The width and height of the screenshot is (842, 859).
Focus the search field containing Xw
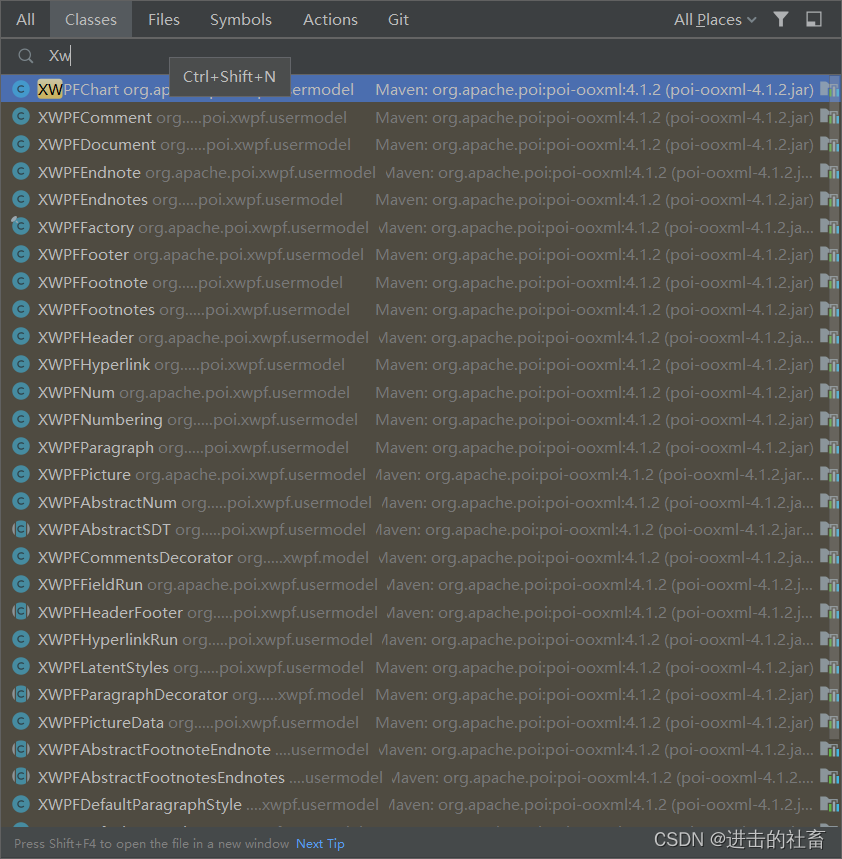(421, 56)
